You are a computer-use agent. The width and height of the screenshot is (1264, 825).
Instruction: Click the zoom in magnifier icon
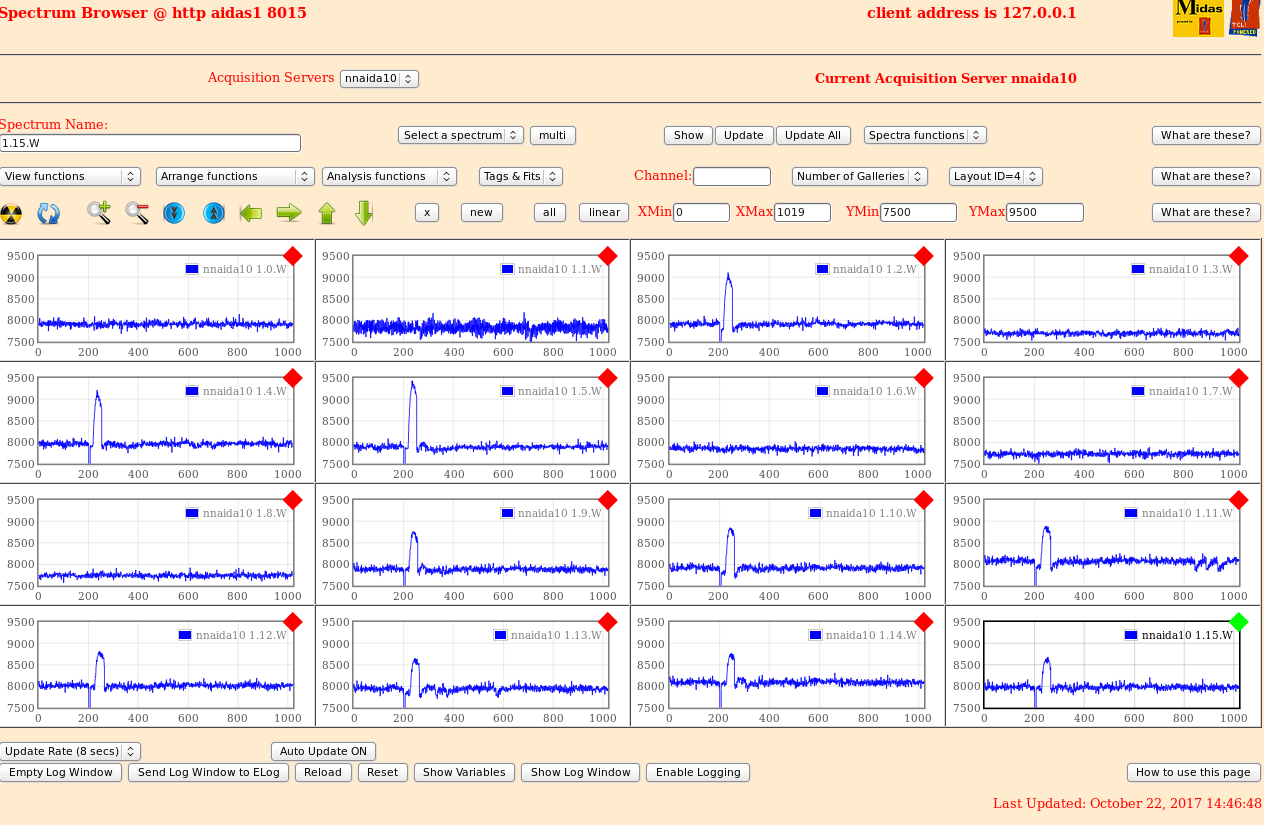point(99,212)
